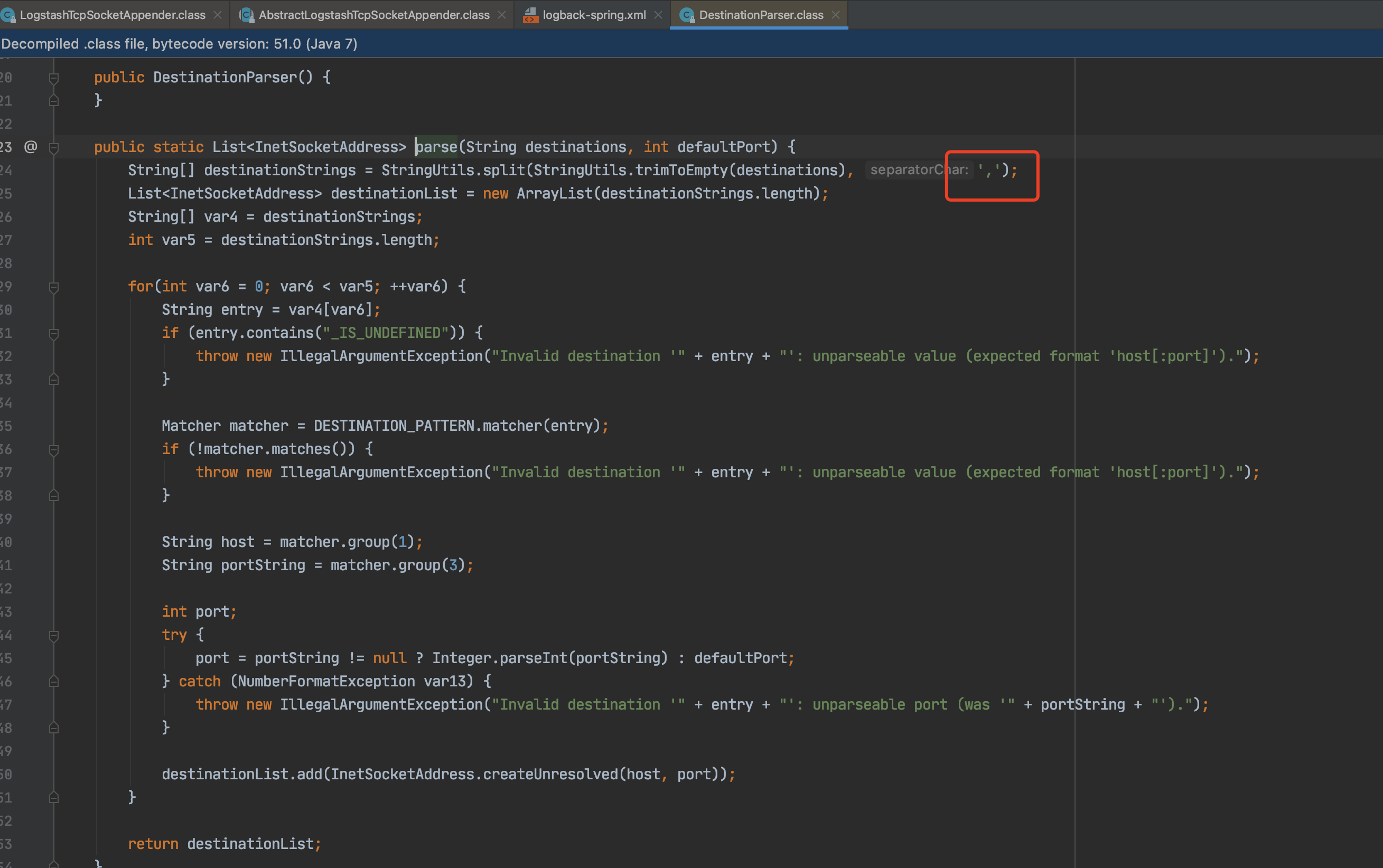
Task: Click the @ gutter icon beside parse method
Action: (x=31, y=147)
